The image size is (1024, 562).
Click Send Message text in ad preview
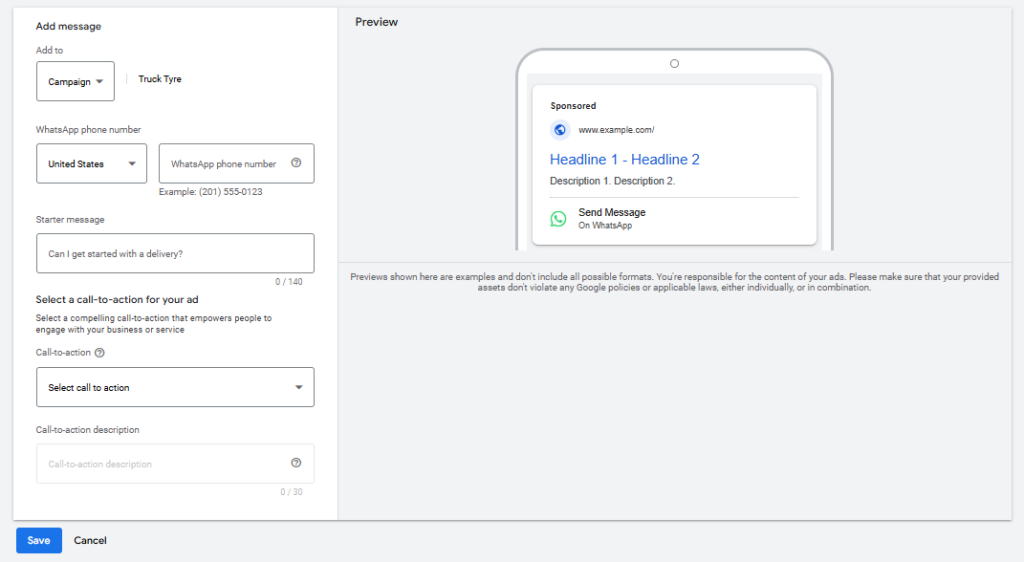611,212
